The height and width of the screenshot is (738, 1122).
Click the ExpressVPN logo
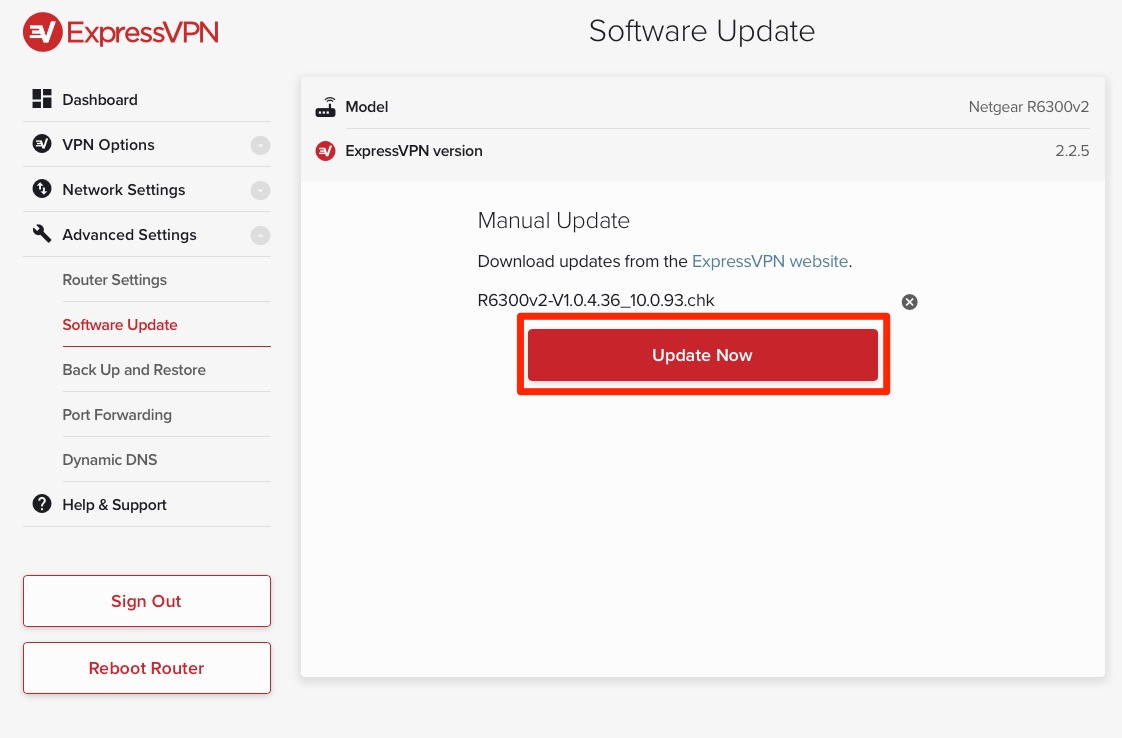point(119,31)
